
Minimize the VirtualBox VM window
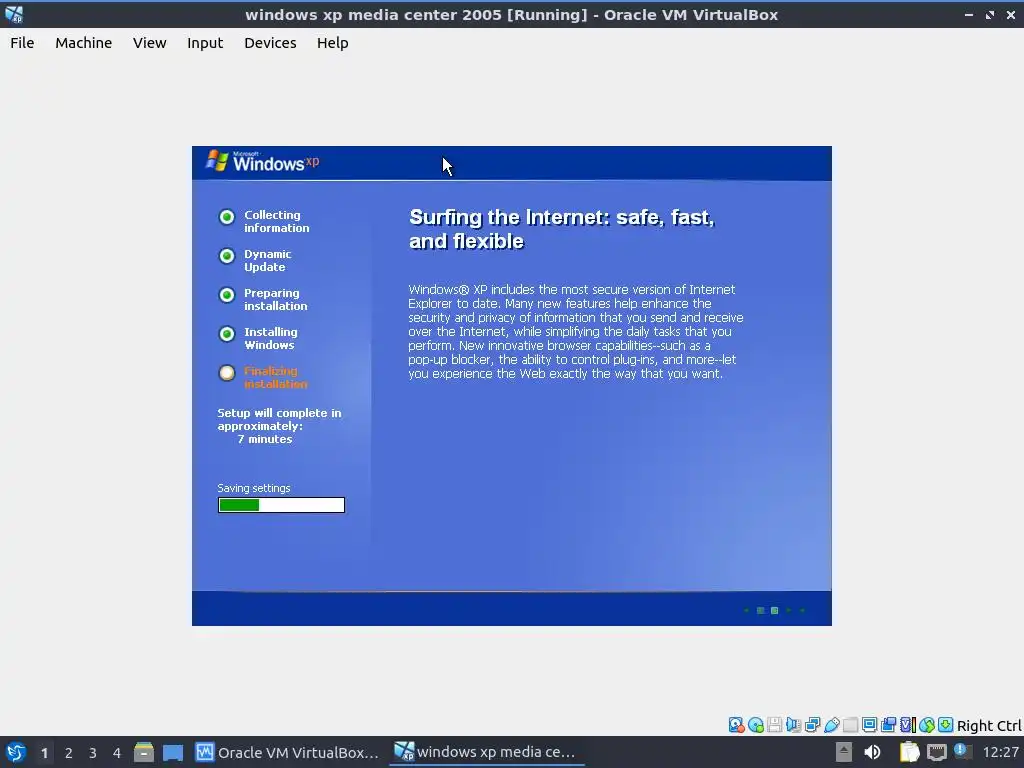pos(969,14)
